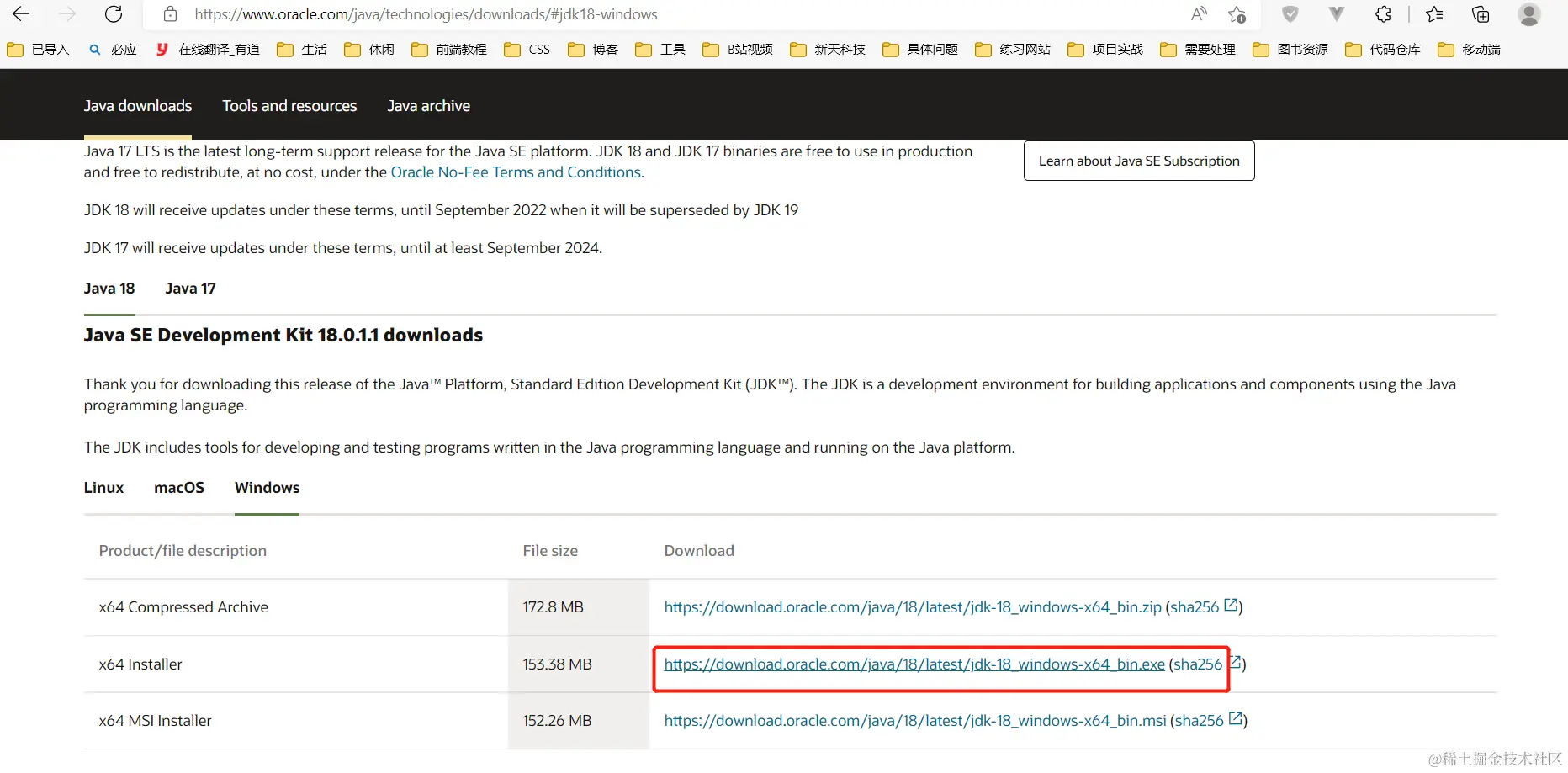Click the 153.38 MB file size cell
The width and height of the screenshot is (1568, 773).
click(x=558, y=664)
